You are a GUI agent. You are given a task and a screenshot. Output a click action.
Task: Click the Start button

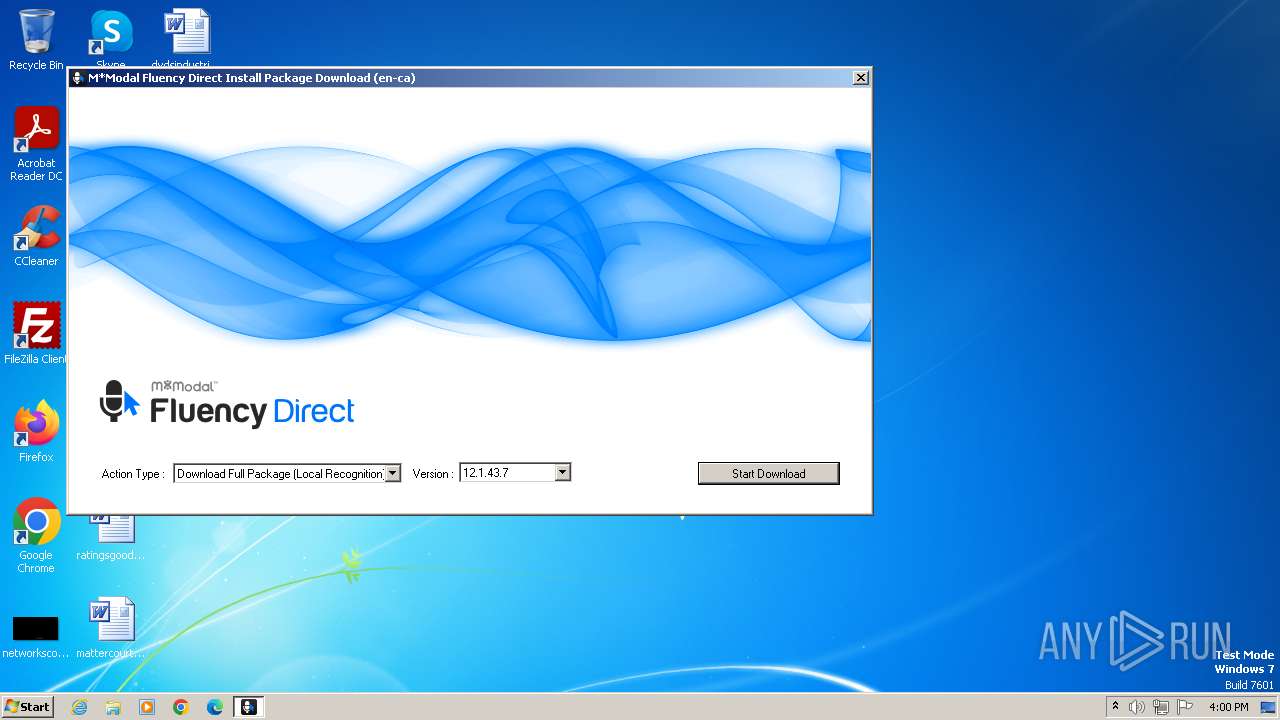[x=27, y=706]
